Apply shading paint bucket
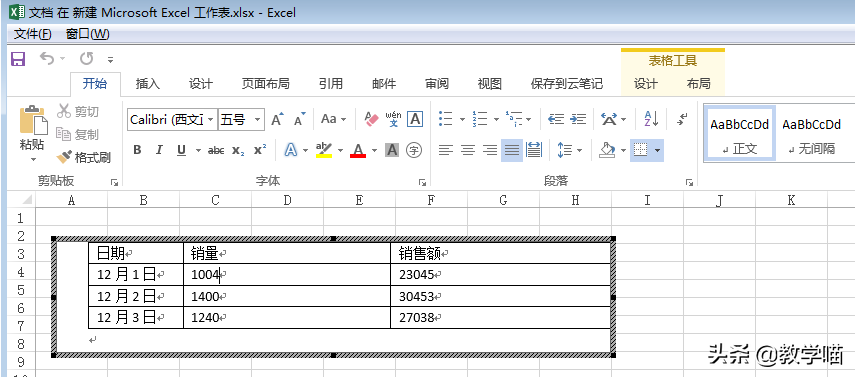Screen dimensions: 855x377 click(x=607, y=150)
